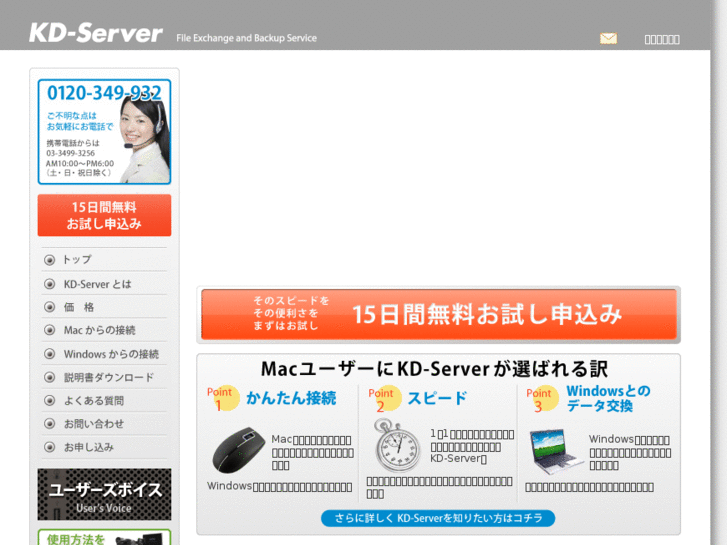Screen dimensions: 727x545
Task: Click the Point 1 badge
Action: click(223, 398)
